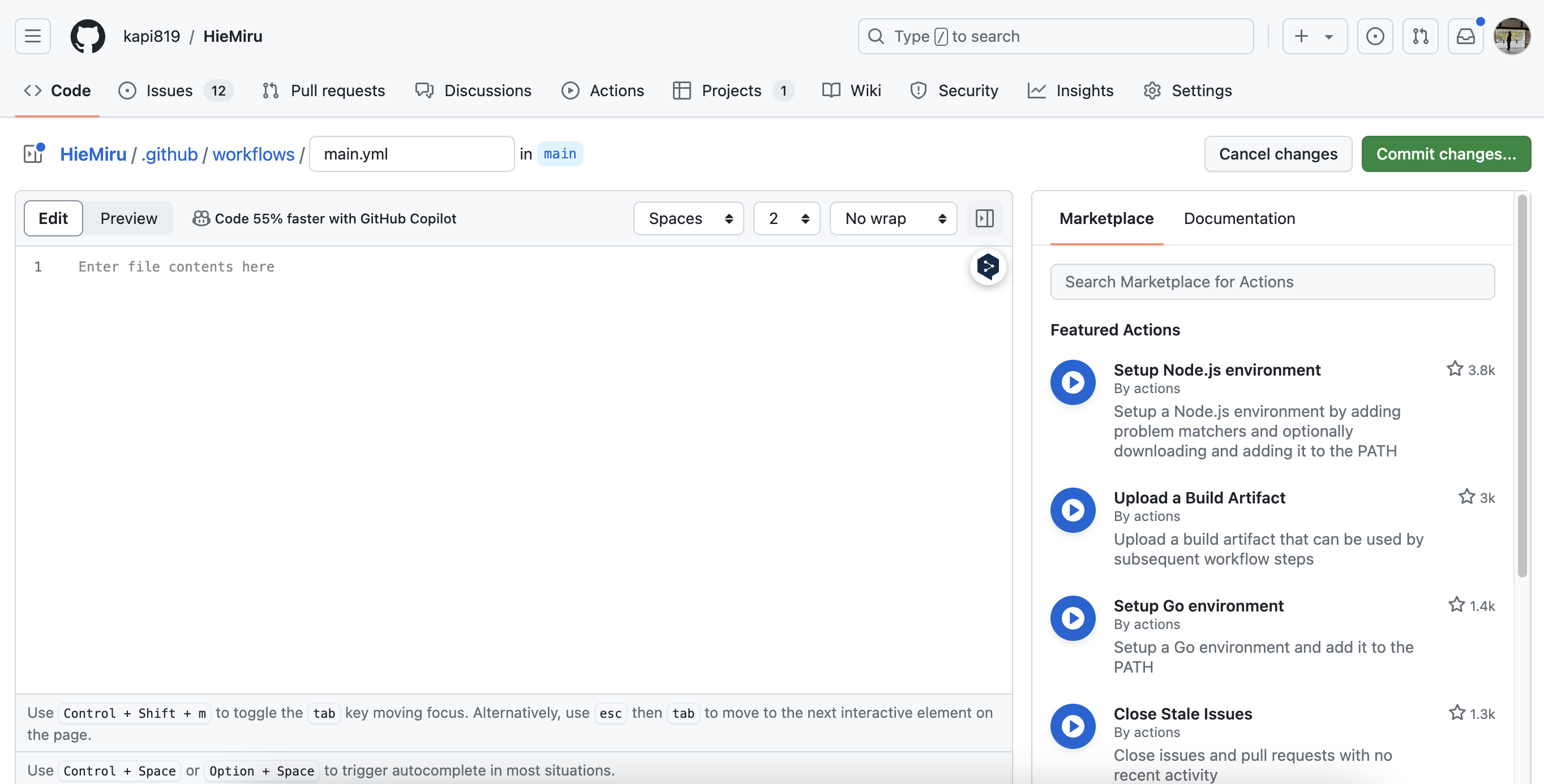The width and height of the screenshot is (1544, 784).
Task: Open the Spaces indent mode dropdown
Action: [688, 218]
